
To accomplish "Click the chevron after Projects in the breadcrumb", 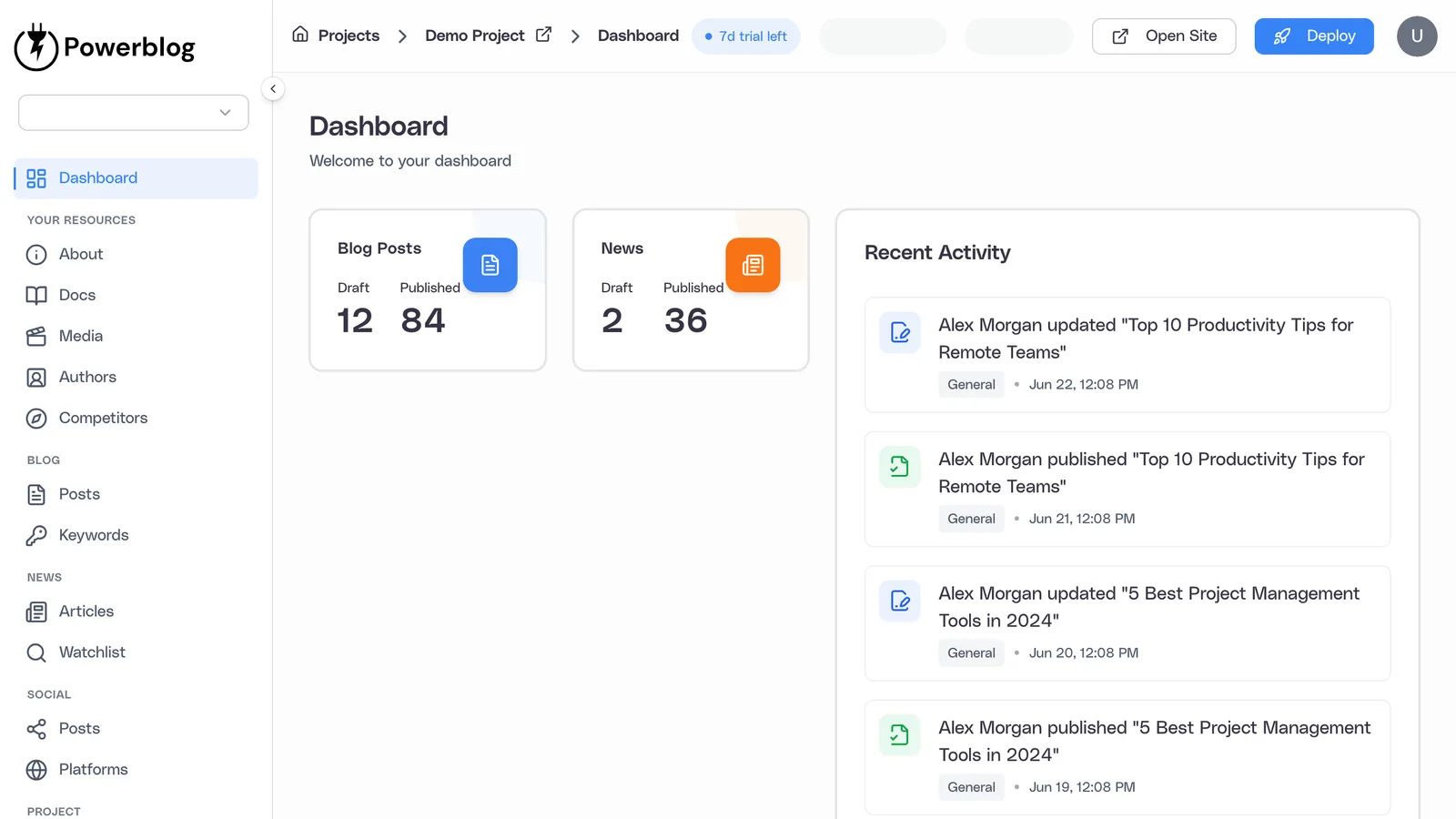I will tap(402, 36).
